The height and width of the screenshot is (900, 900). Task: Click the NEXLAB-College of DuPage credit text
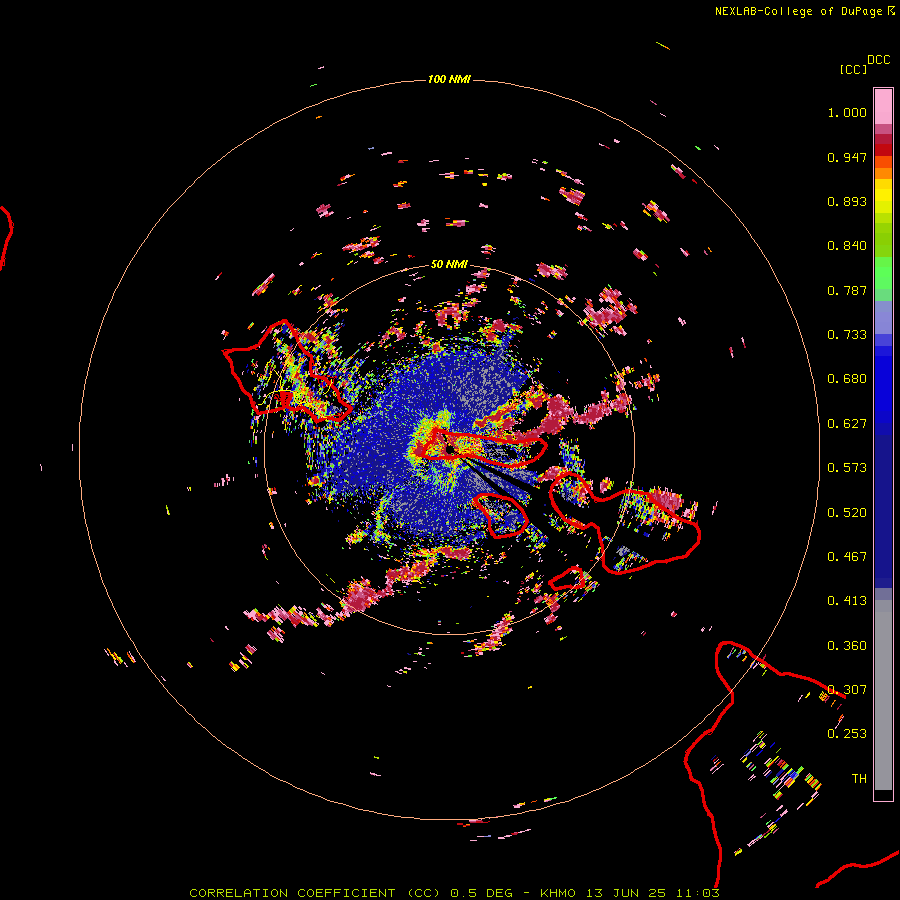point(804,11)
